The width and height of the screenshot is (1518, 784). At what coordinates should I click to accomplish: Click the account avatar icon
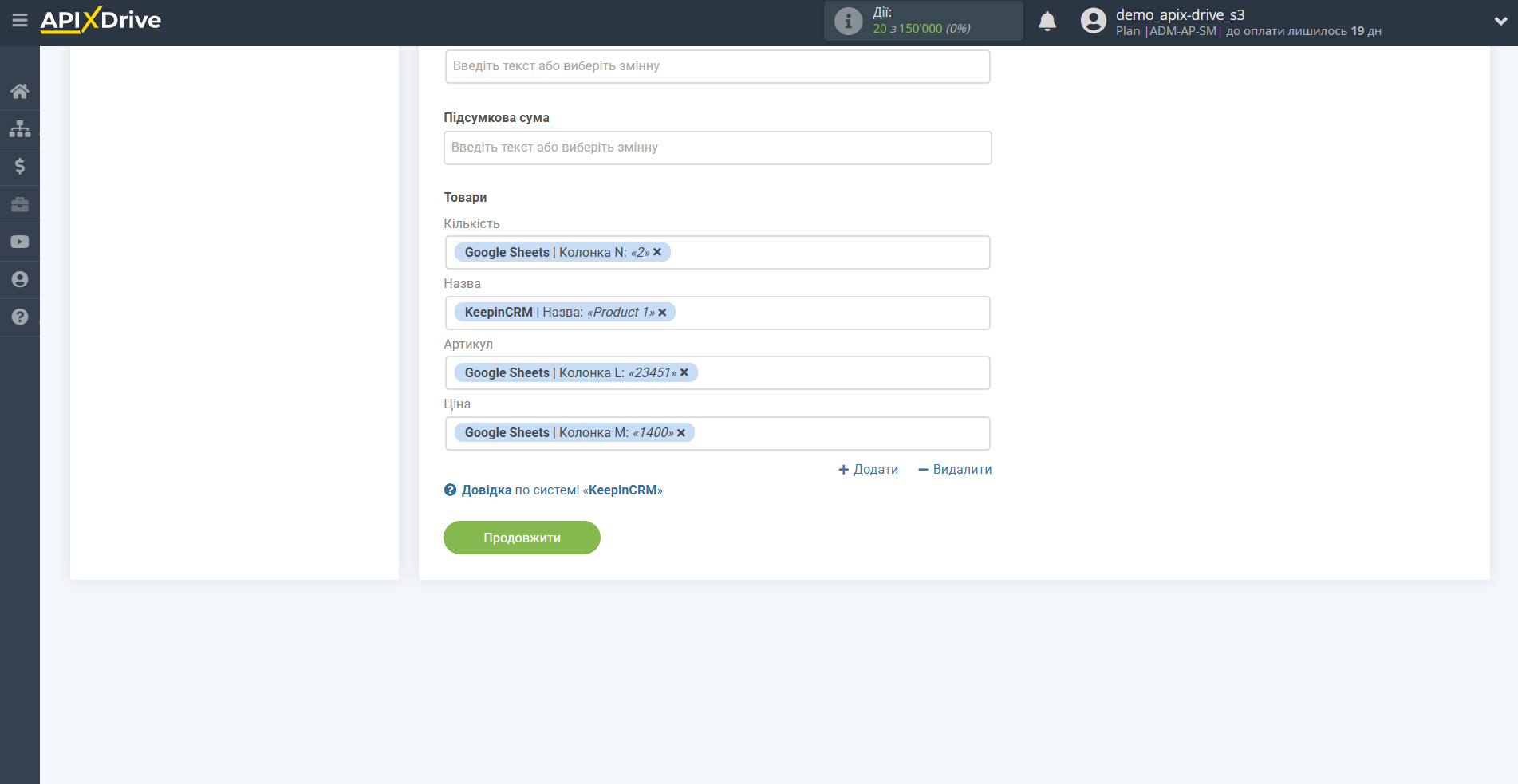point(1094,21)
